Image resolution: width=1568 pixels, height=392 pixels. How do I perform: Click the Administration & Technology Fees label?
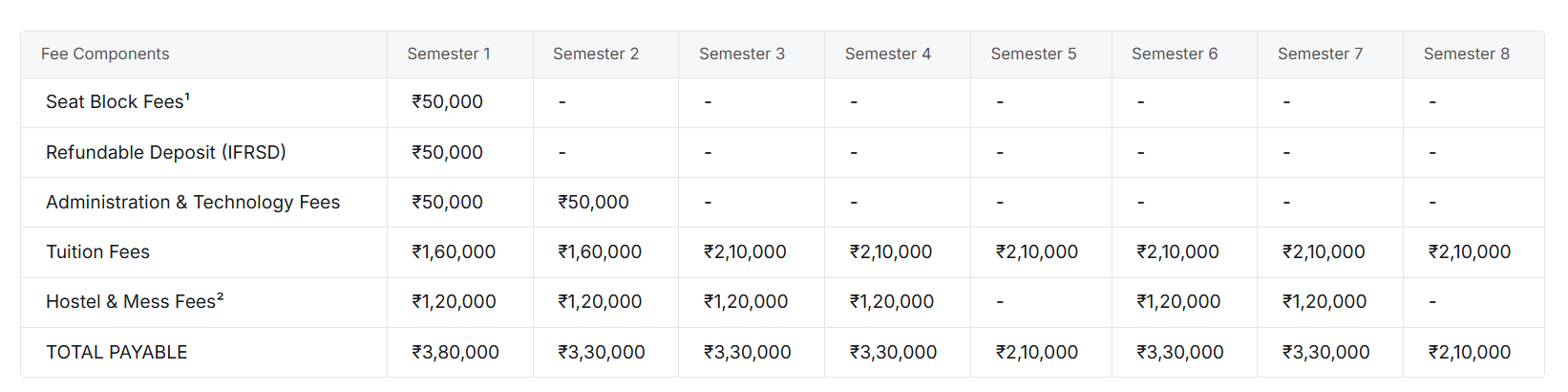point(193,203)
